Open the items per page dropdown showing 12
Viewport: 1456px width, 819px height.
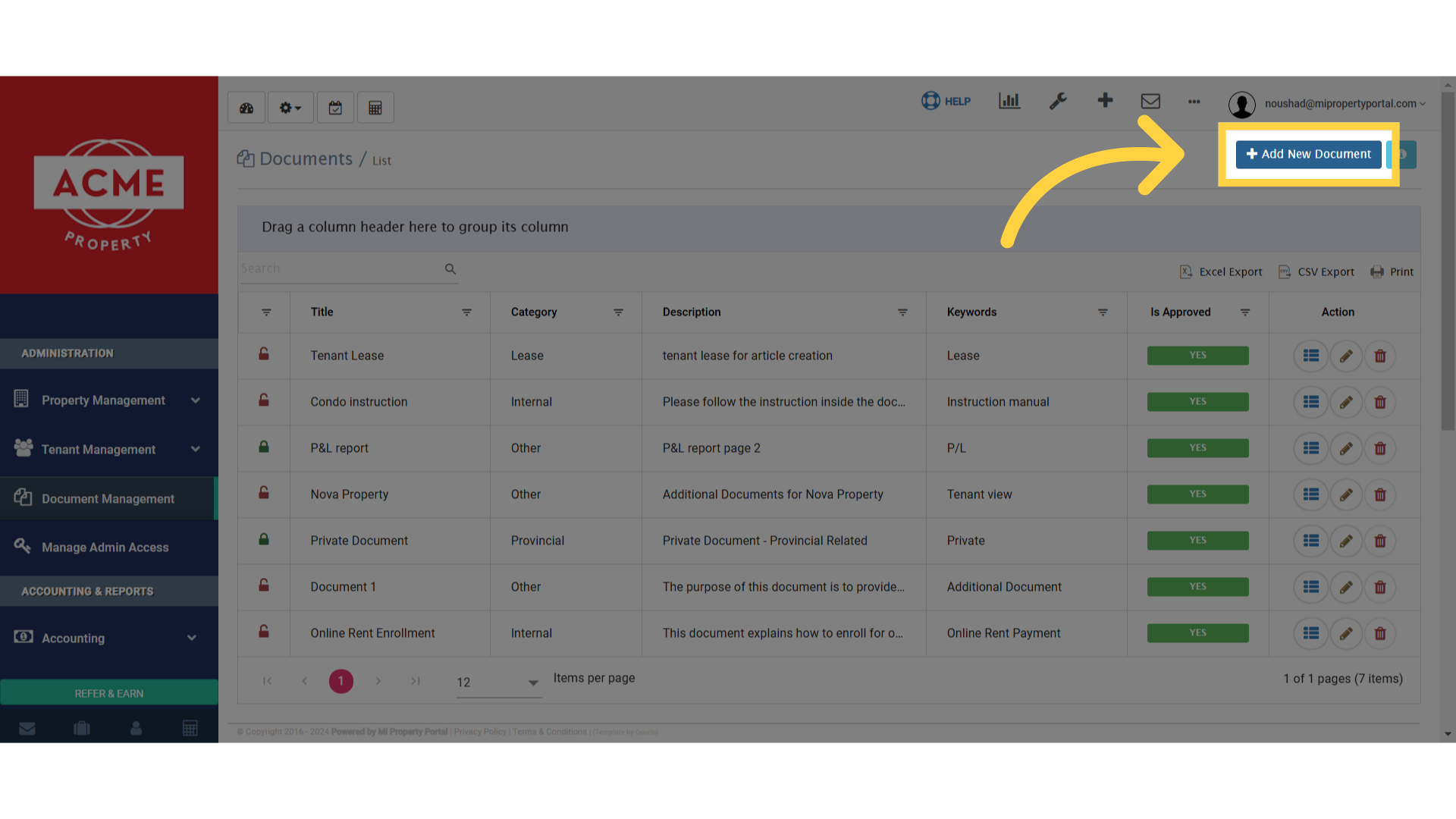tap(497, 682)
